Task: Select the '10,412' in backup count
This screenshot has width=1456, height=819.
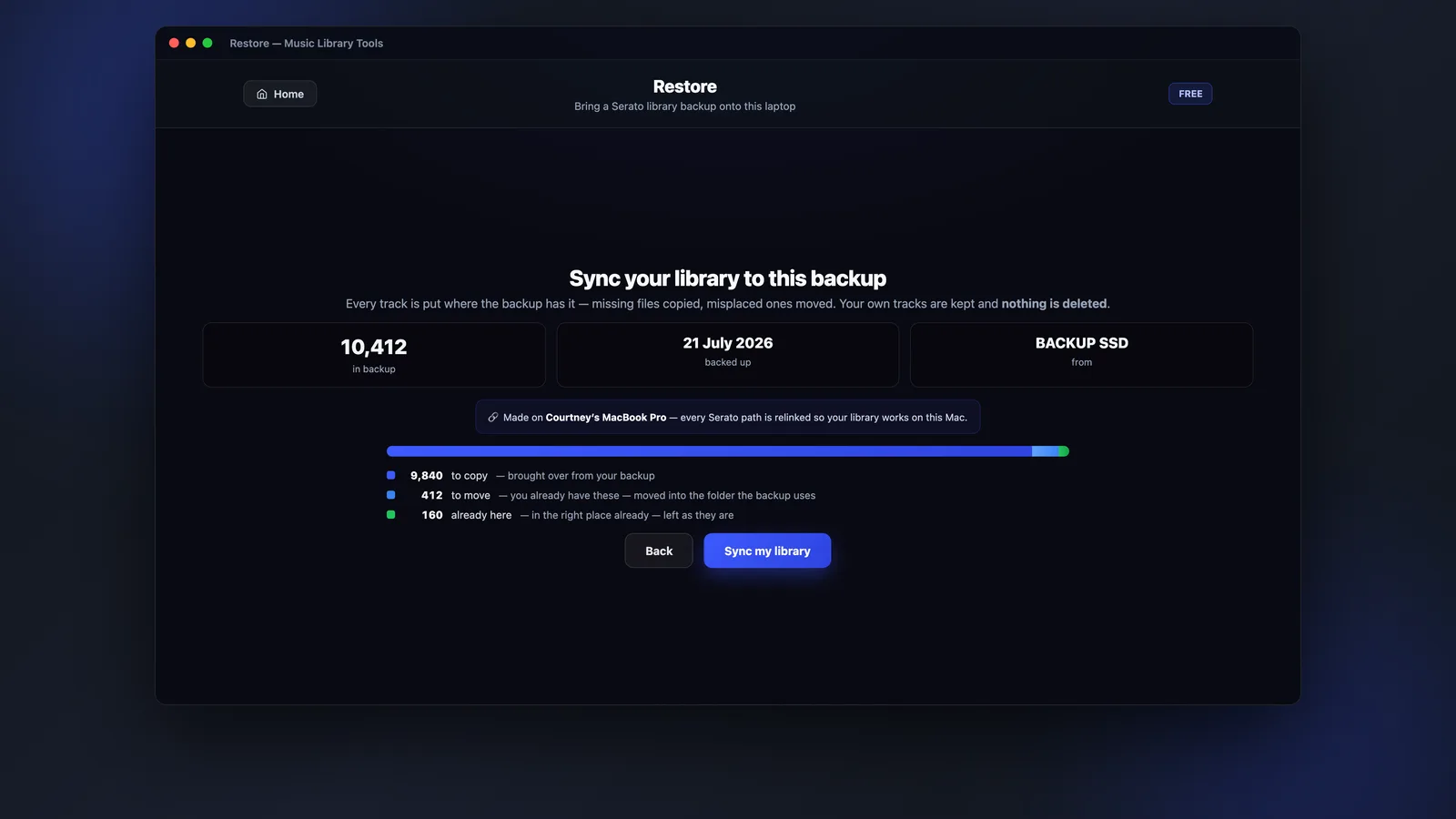Action: pyautogui.click(x=374, y=347)
